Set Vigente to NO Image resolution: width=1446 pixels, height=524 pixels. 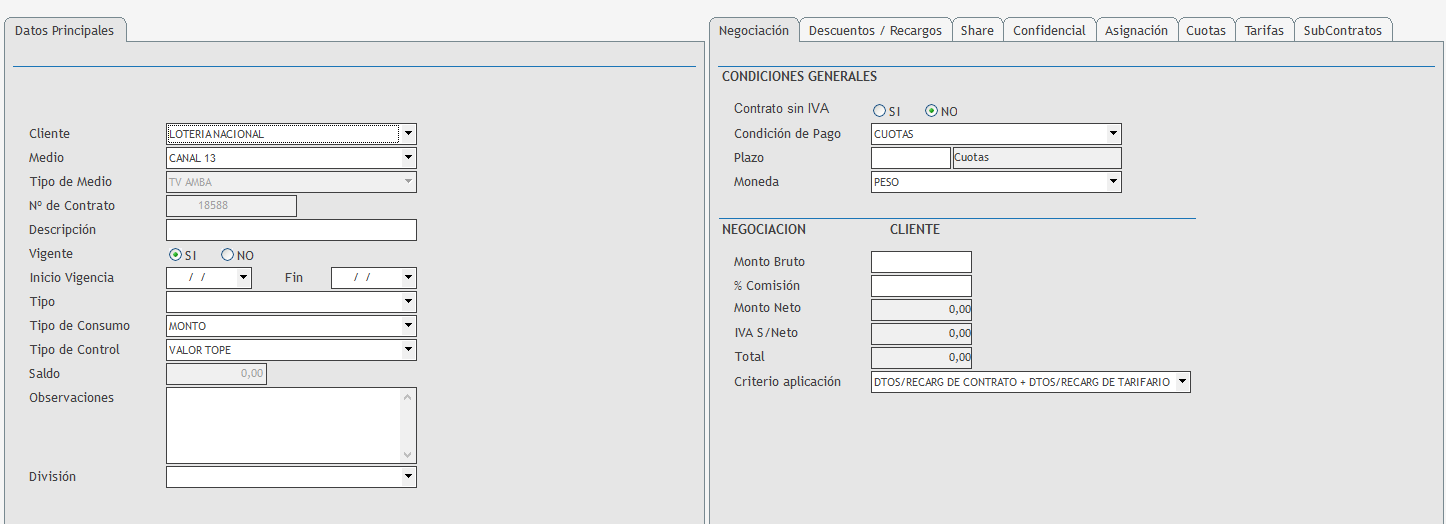tap(227, 255)
